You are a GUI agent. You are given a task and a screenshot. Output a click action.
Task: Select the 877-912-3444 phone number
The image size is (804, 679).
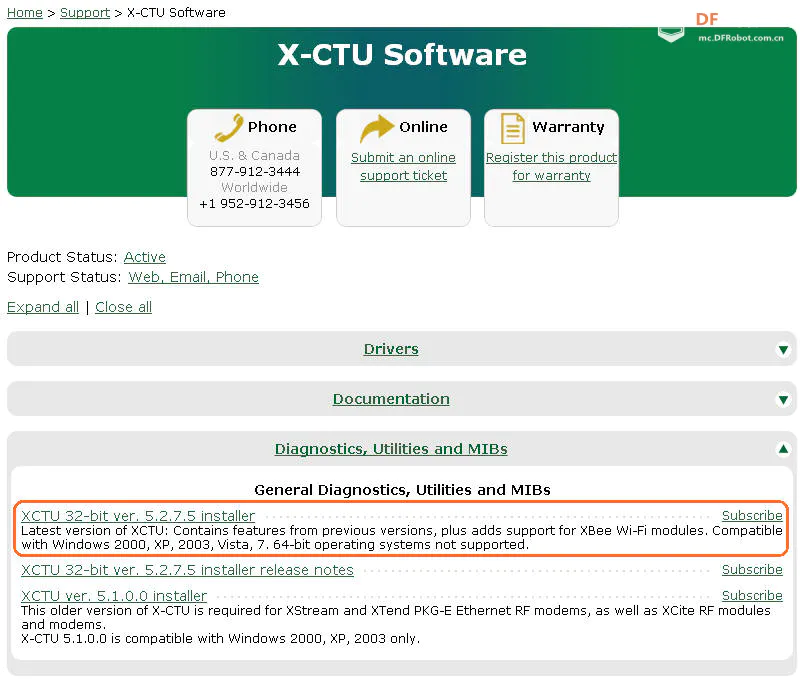click(x=255, y=171)
